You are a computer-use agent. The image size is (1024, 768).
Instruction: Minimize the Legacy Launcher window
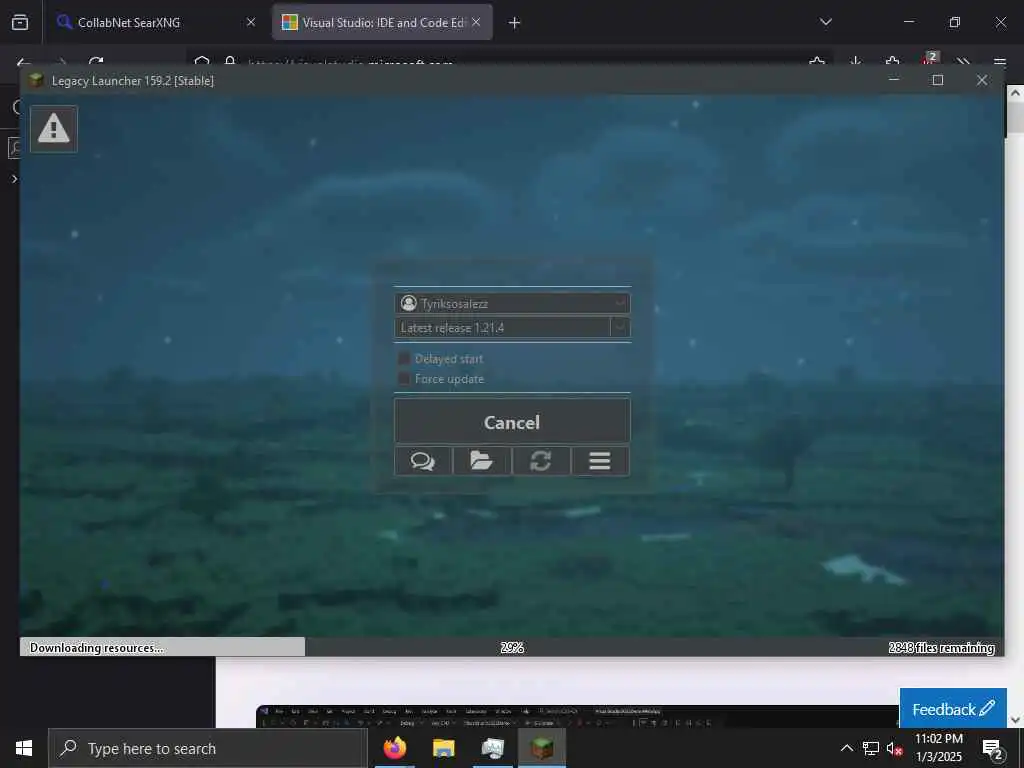[x=894, y=80]
